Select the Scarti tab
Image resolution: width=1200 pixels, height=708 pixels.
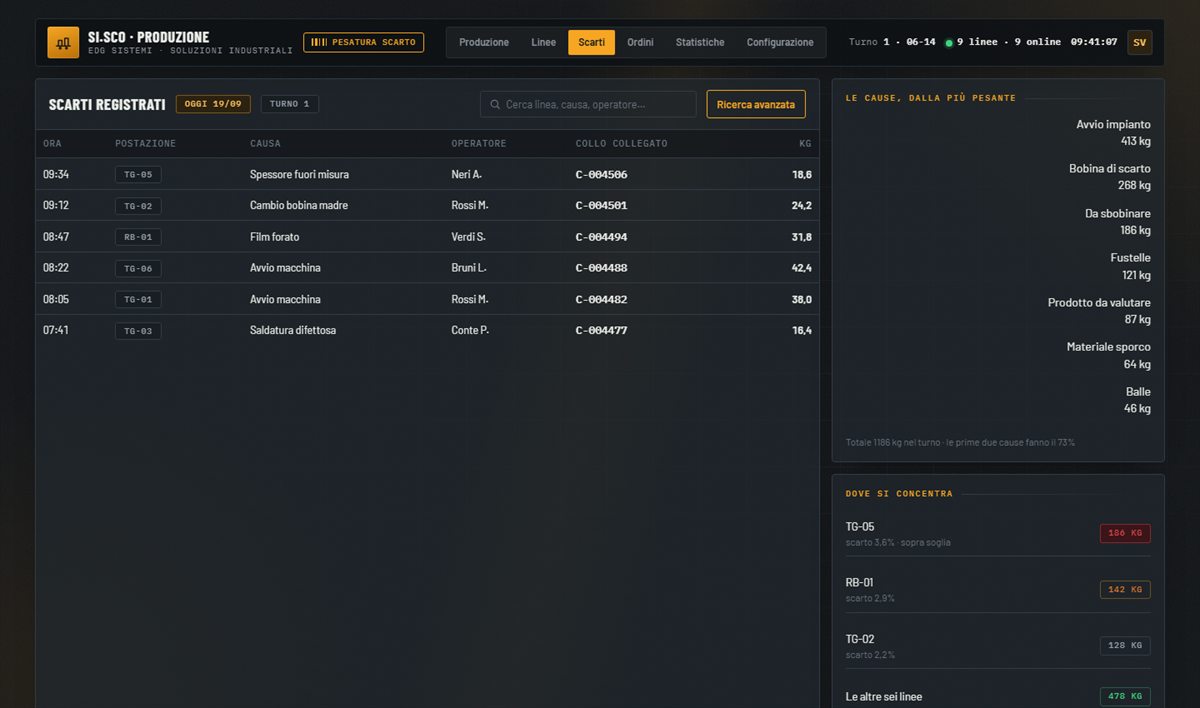click(591, 42)
